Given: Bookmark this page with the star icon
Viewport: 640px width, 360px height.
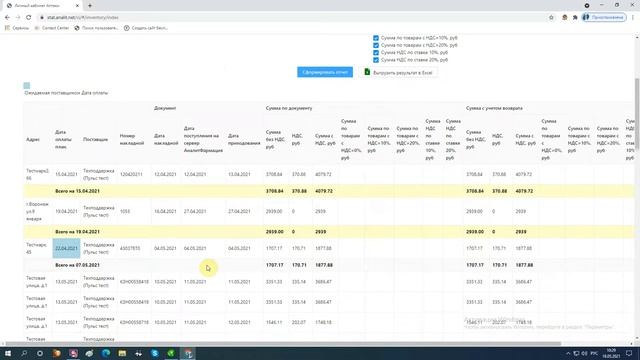Looking at the screenshot, I should (551, 18).
